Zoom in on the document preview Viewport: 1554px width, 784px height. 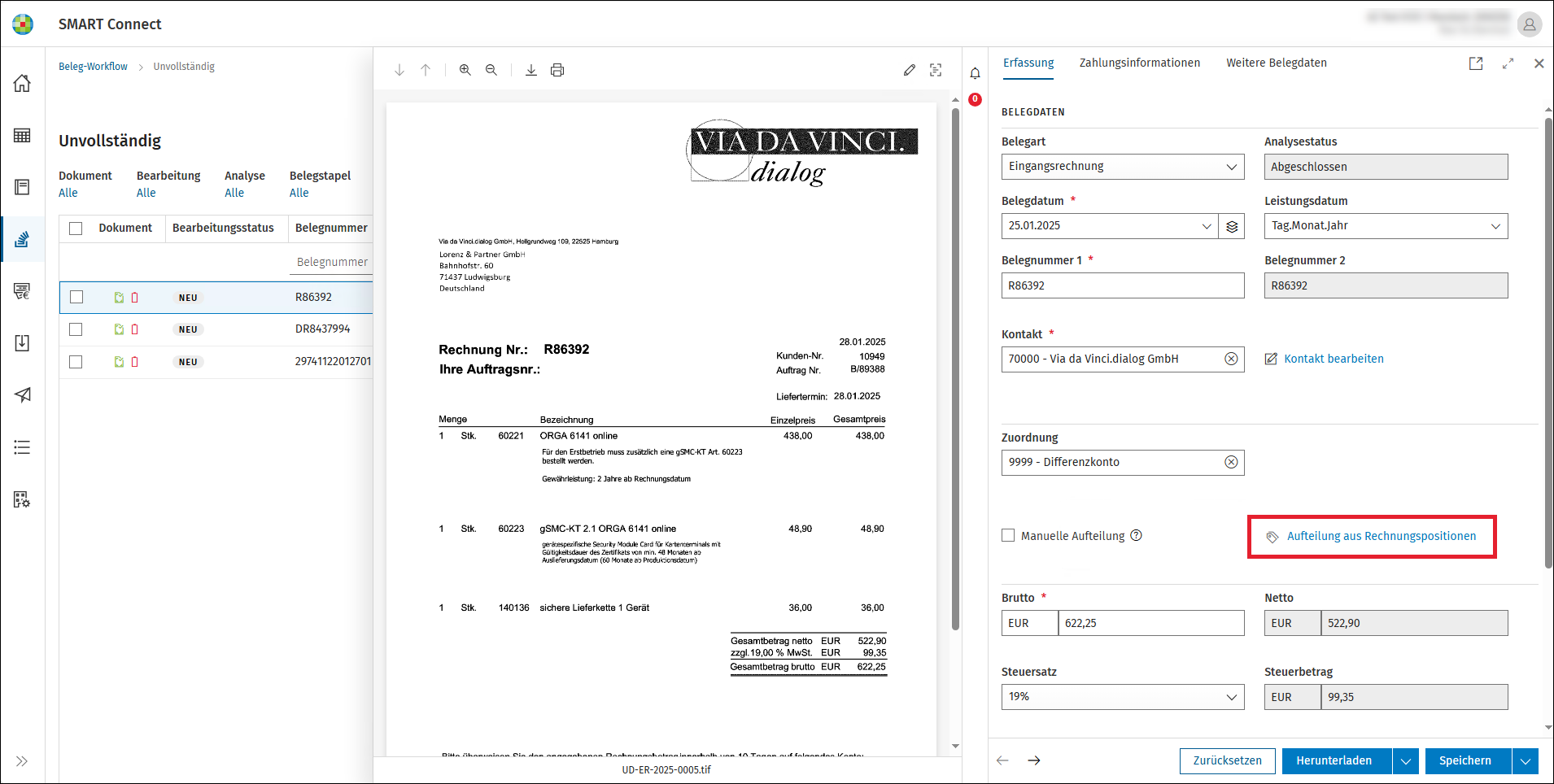pyautogui.click(x=465, y=70)
